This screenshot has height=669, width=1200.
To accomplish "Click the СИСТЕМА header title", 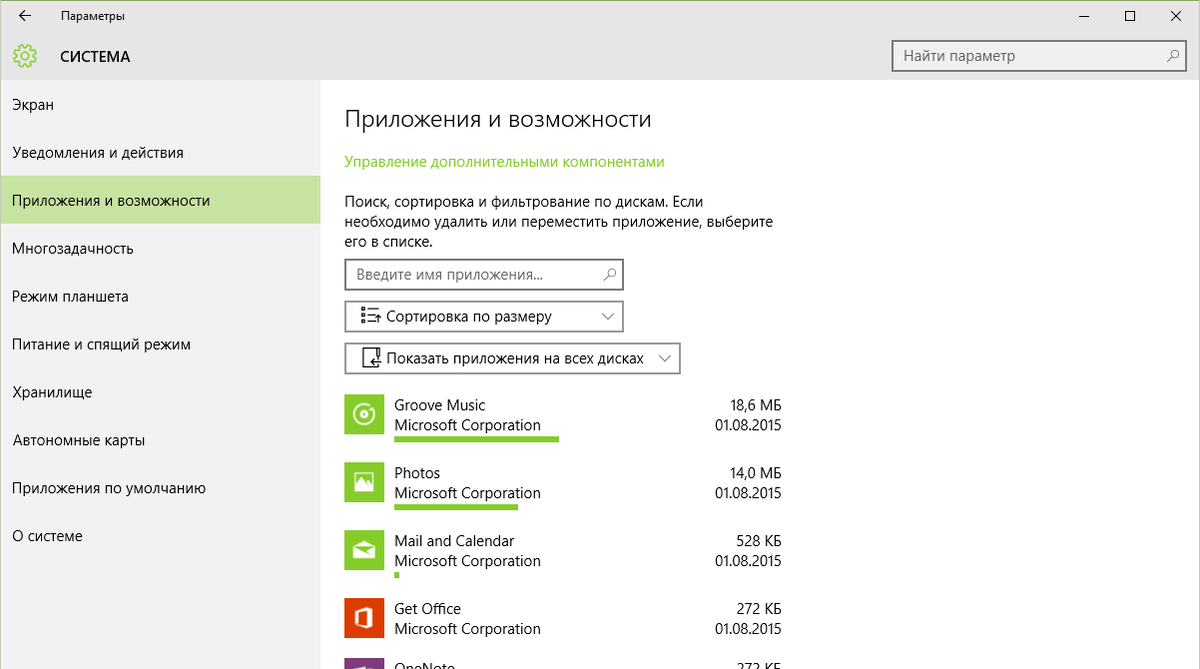I will tap(95, 57).
